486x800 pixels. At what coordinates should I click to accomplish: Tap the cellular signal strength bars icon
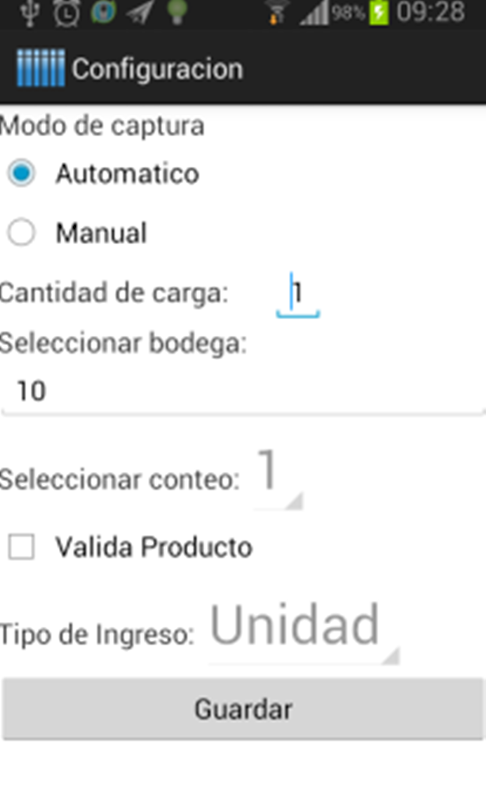313,14
